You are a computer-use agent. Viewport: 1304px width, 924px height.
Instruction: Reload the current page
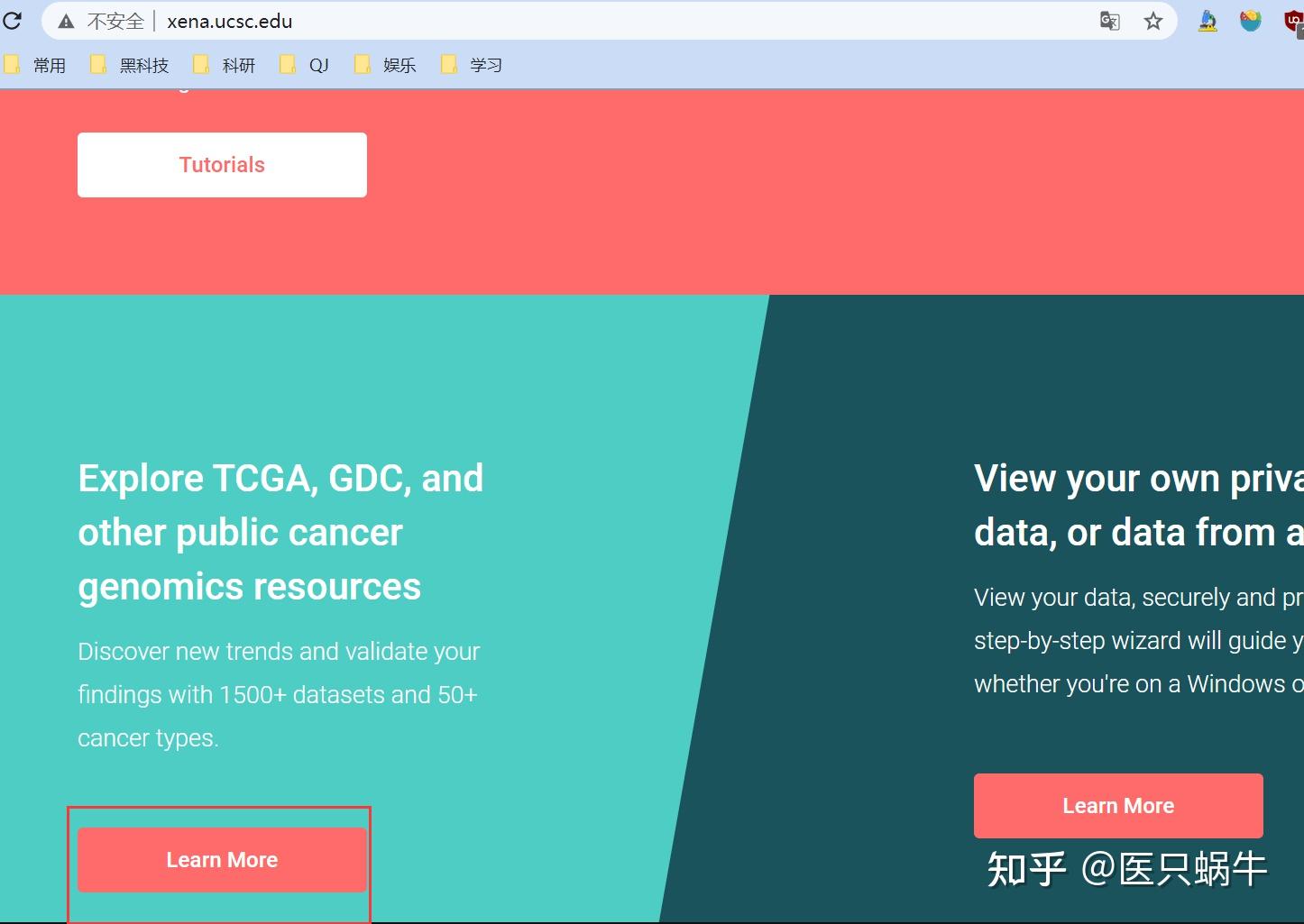pyautogui.click(x=13, y=21)
